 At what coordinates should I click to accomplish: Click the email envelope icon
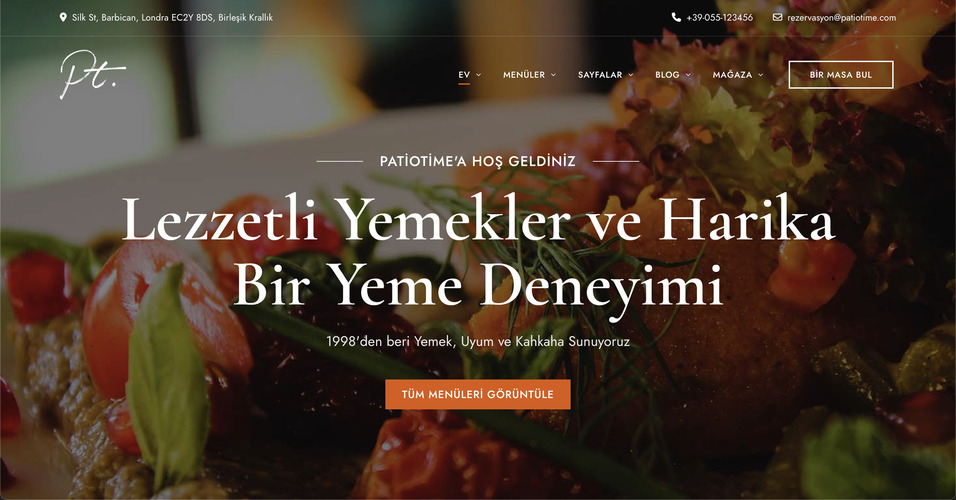click(777, 17)
